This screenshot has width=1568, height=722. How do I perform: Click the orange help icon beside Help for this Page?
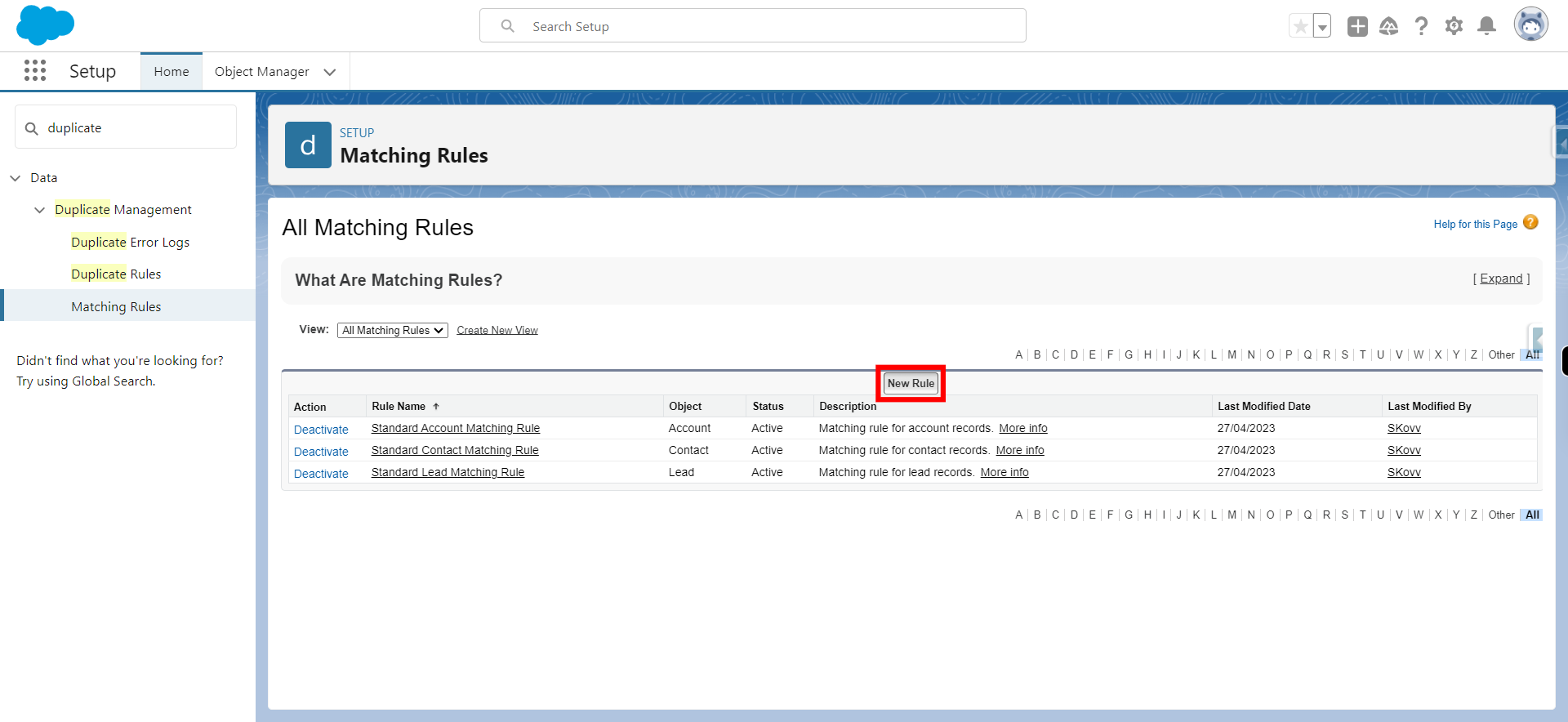point(1530,222)
